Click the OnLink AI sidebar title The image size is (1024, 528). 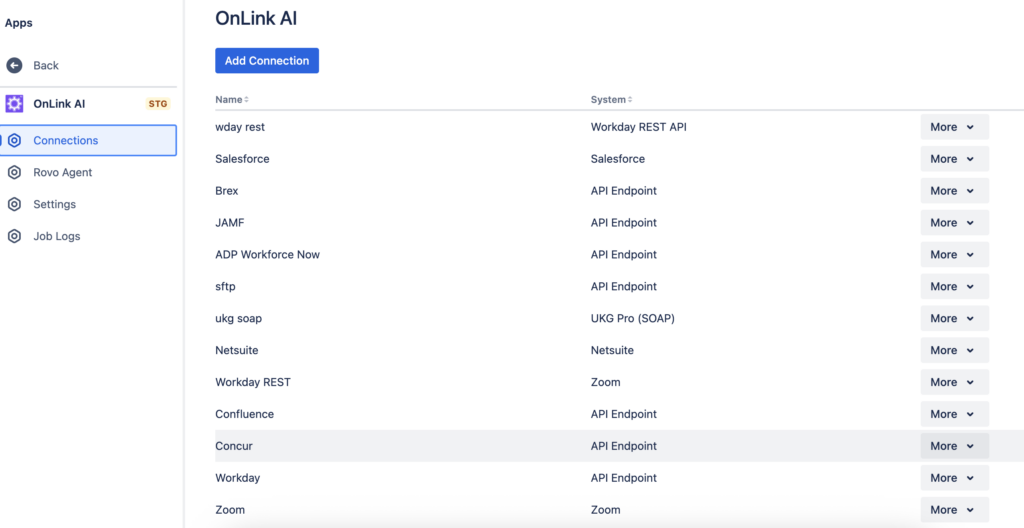tap(59, 104)
